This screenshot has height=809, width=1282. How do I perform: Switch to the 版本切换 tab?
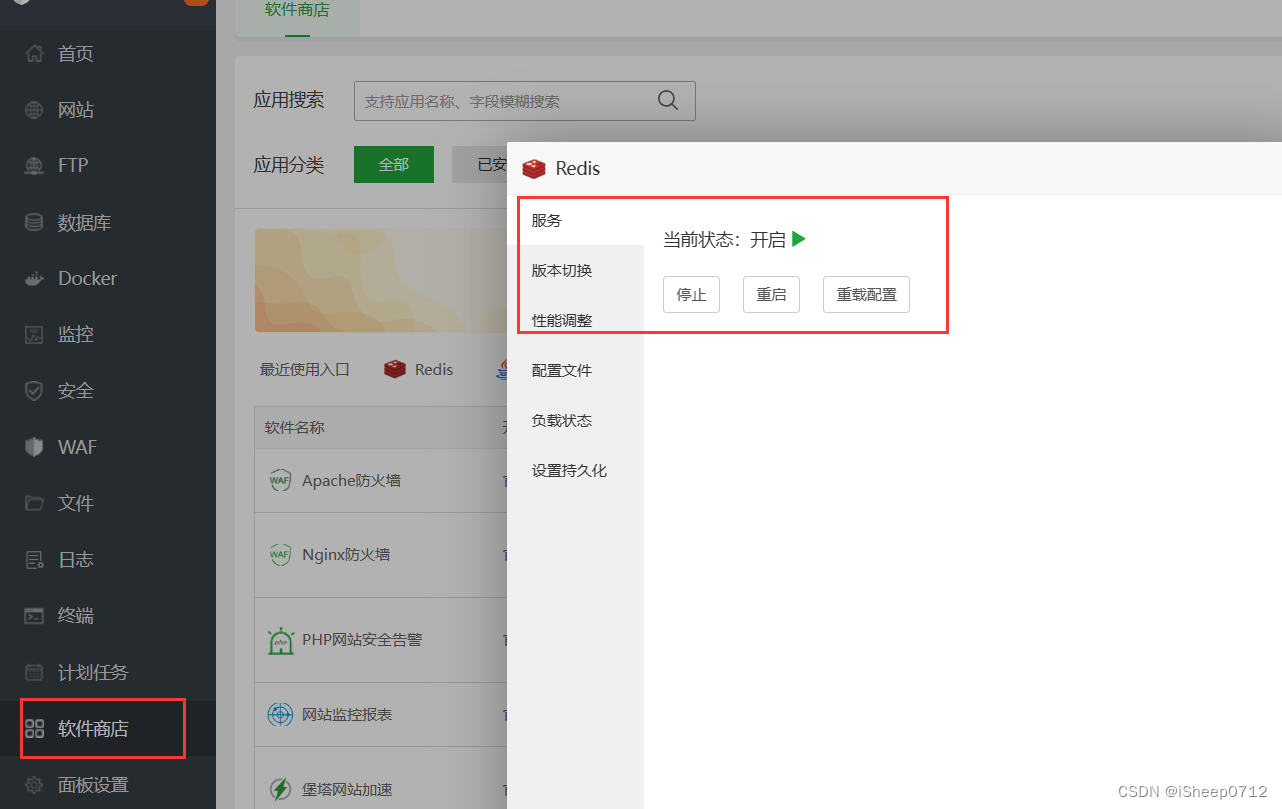pos(575,270)
